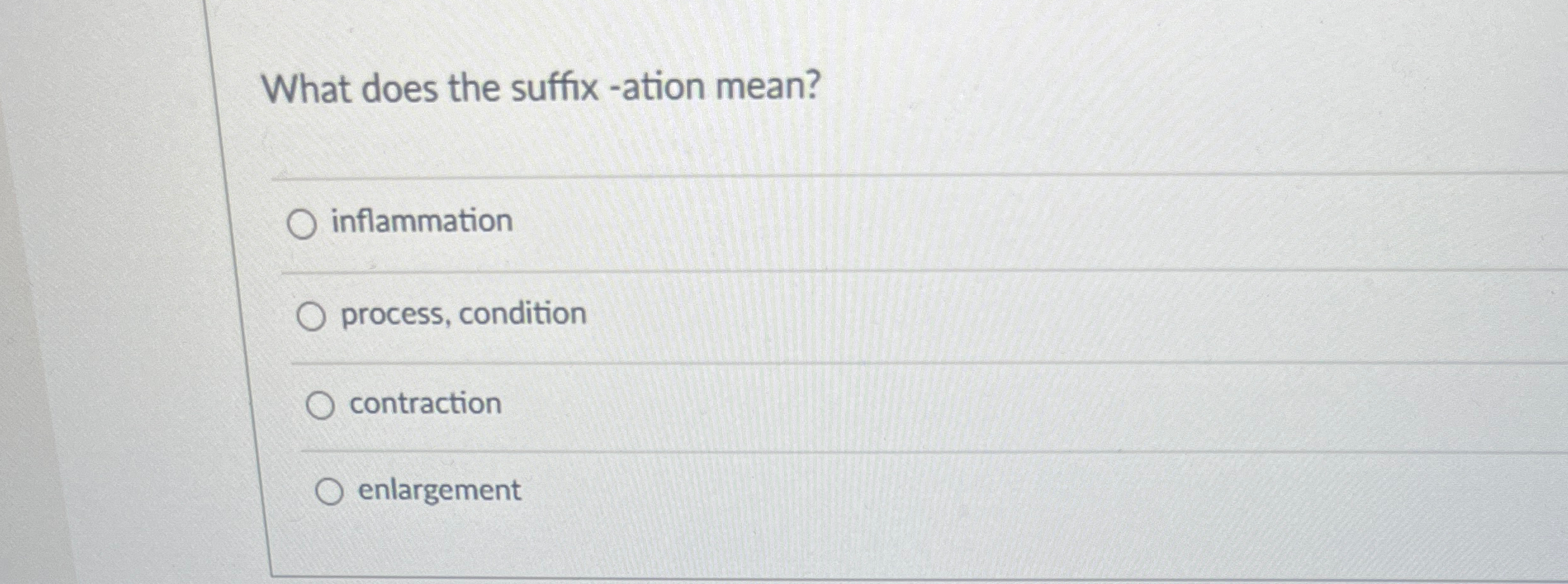Click the contraction answer option
The height and width of the screenshot is (584, 1568).
[x=427, y=403]
